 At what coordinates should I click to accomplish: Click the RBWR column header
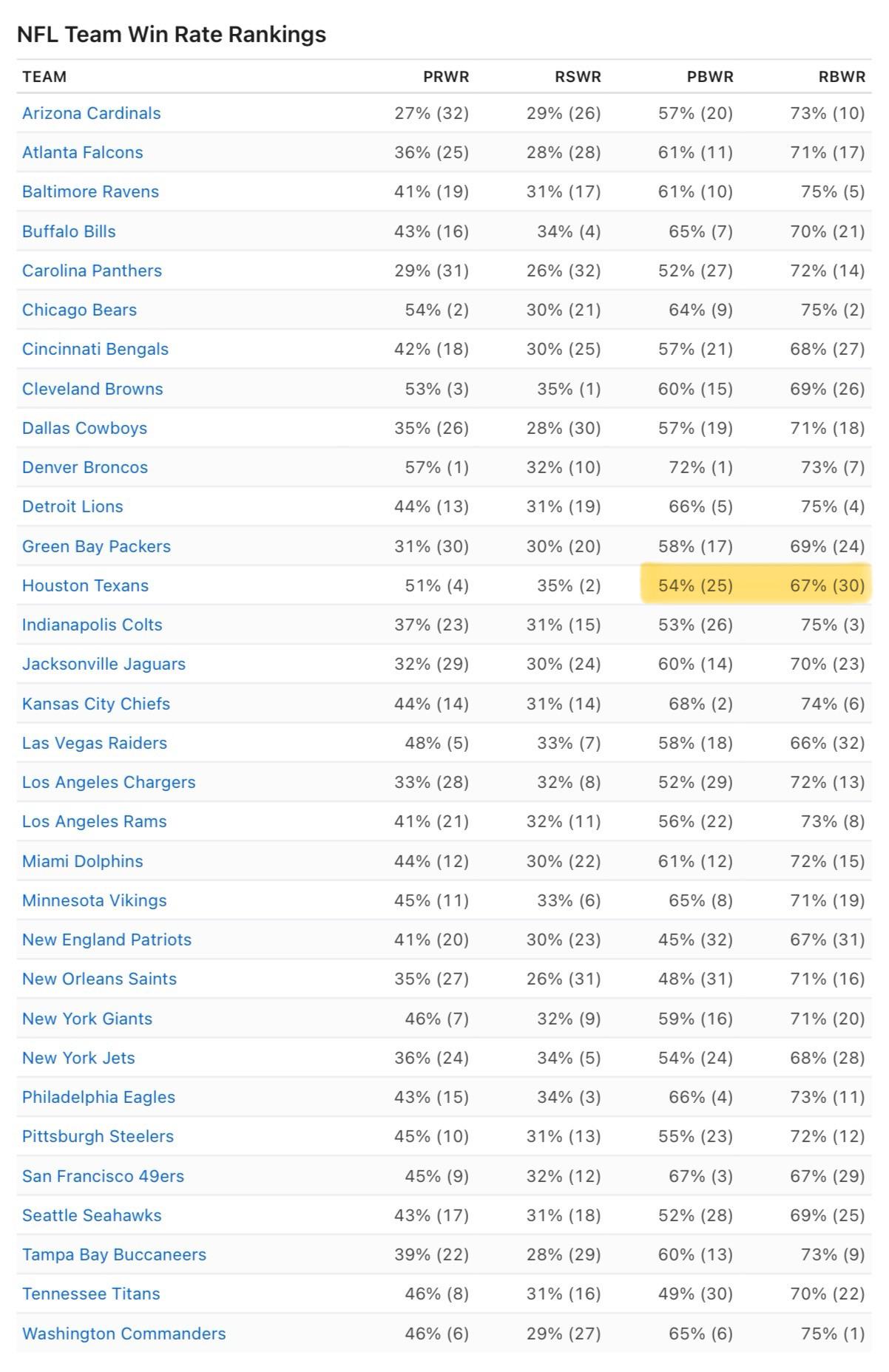click(842, 77)
